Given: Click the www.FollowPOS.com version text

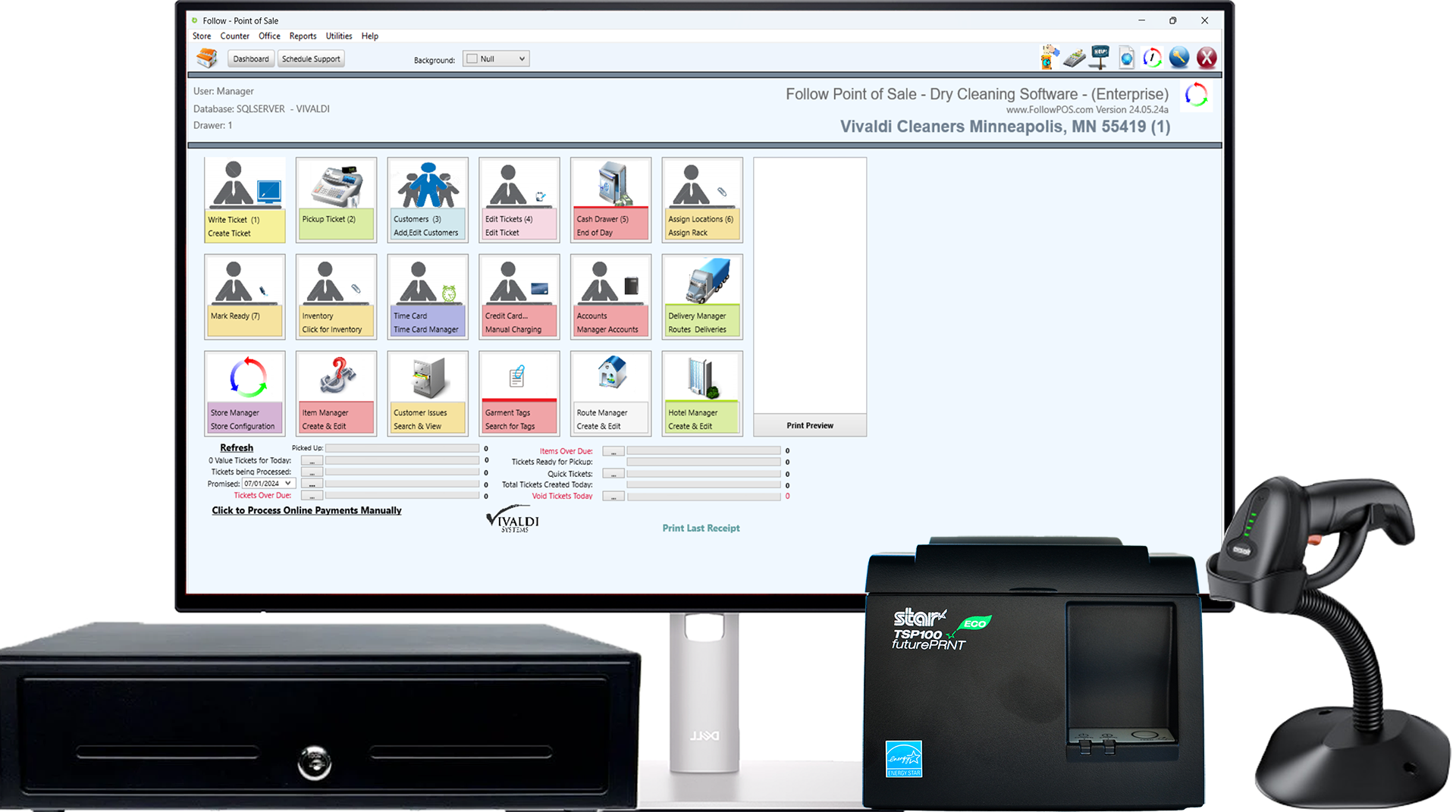Looking at the screenshot, I should 1087,110.
